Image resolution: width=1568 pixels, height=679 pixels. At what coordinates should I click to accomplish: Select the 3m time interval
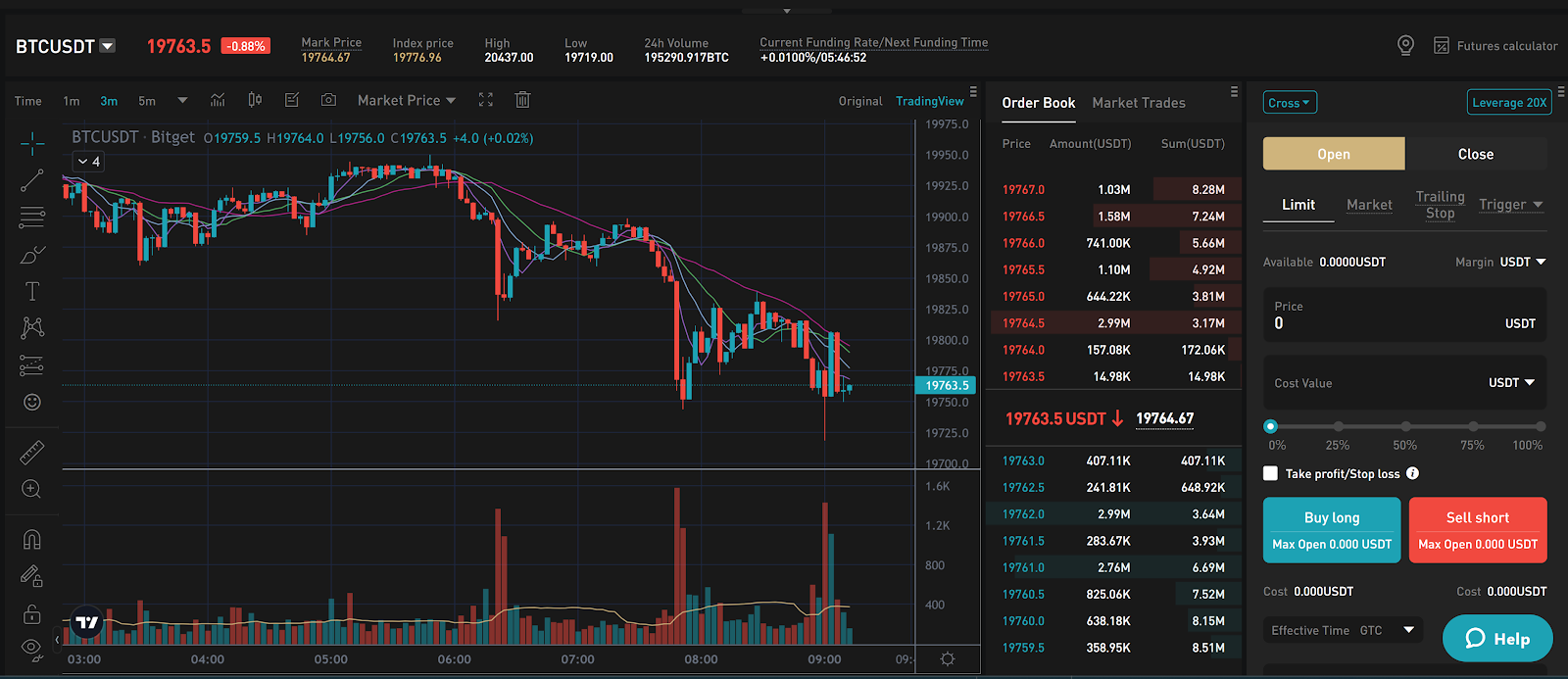pos(109,101)
